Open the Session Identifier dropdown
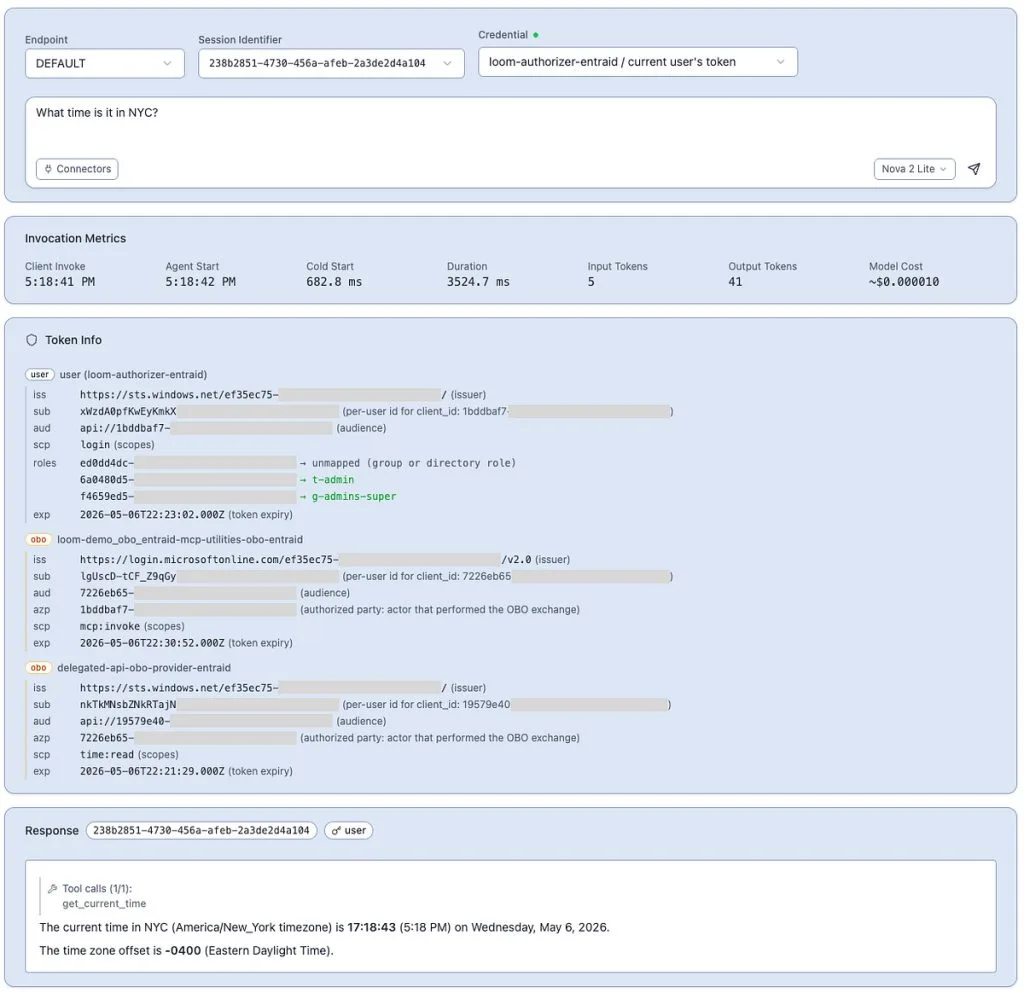Viewport: 1024px width, 993px height. click(331, 63)
